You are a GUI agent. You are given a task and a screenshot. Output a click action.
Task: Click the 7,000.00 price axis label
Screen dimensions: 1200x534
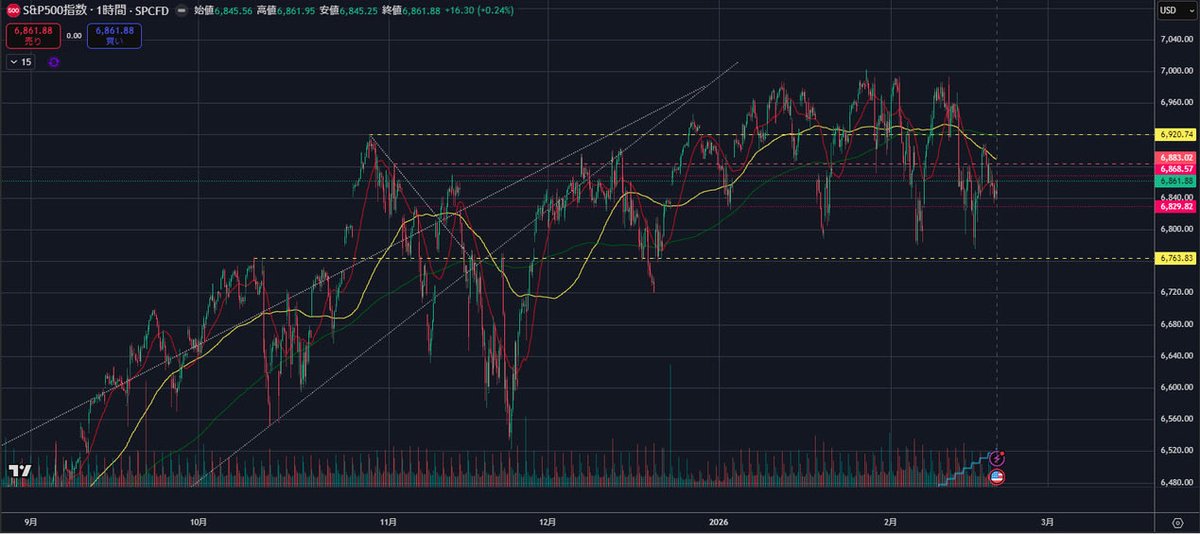[x=1178, y=71]
